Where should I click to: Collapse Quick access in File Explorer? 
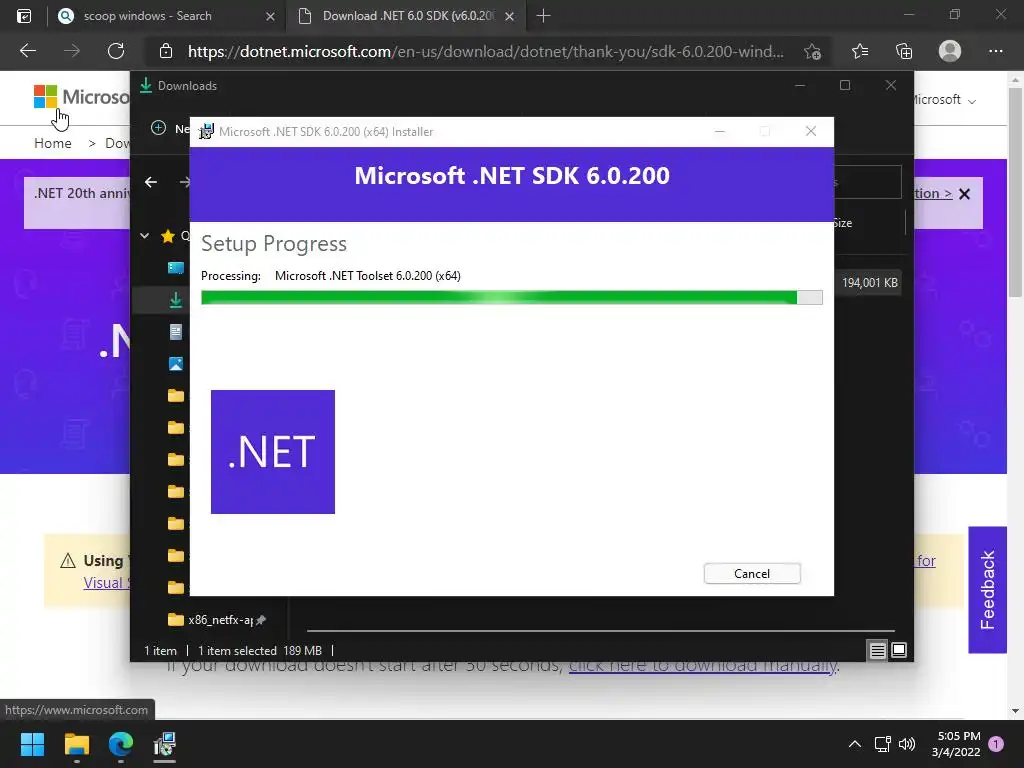point(144,236)
